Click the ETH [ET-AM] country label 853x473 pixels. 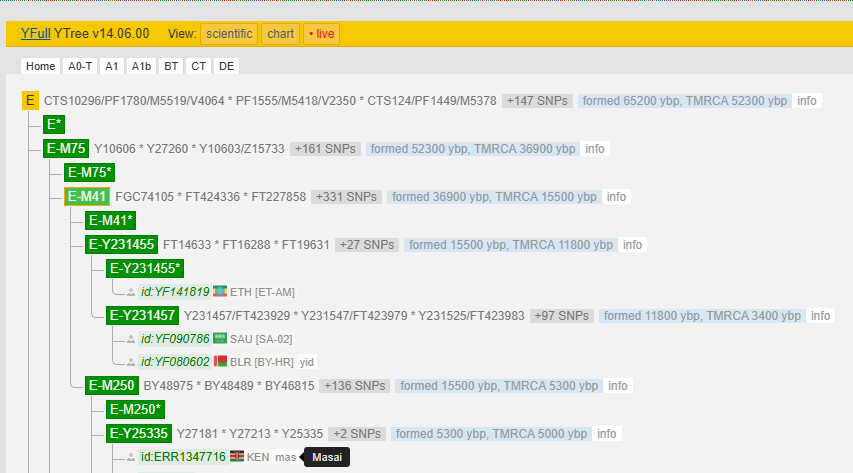click(262, 292)
